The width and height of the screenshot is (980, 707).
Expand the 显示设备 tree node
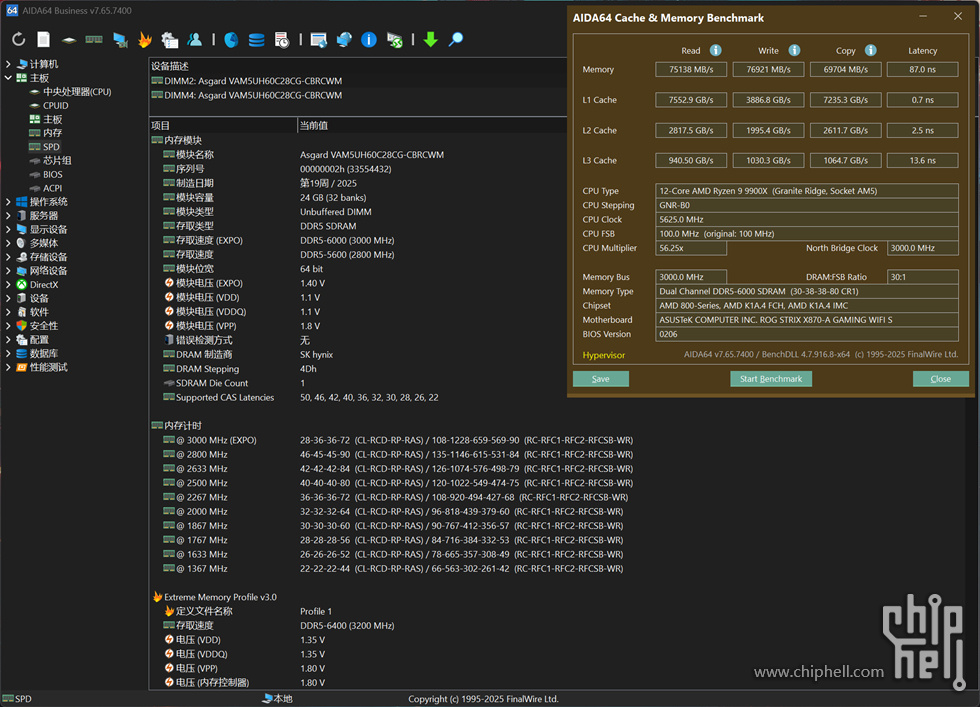[x=8, y=229]
